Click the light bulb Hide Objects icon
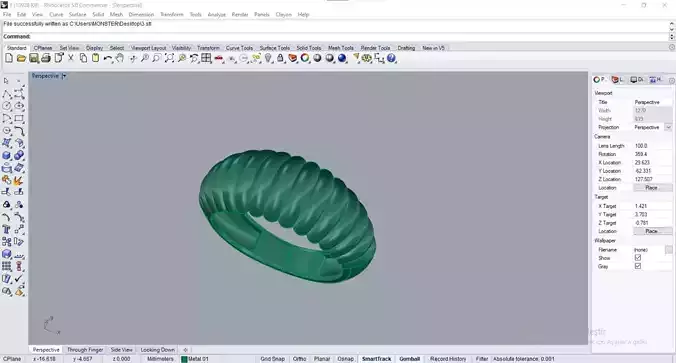The height and width of the screenshot is (363, 676). tap(268, 58)
